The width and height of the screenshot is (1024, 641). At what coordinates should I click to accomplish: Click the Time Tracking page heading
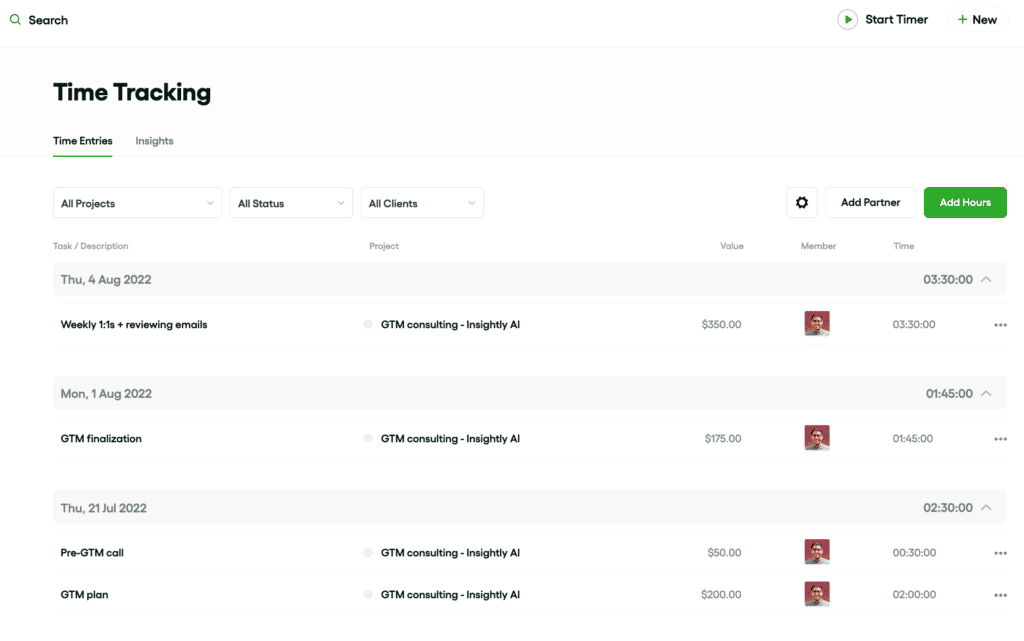click(x=132, y=93)
